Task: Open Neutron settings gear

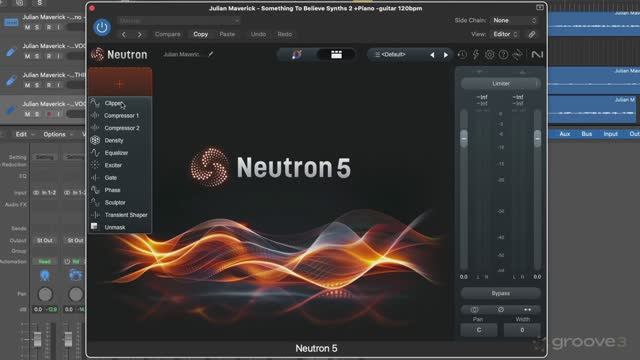Action: [489, 55]
